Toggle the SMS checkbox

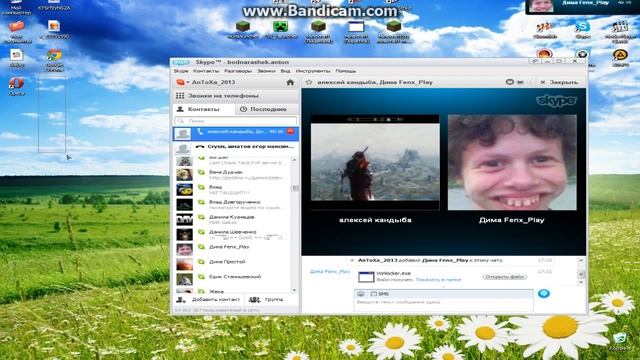[373, 294]
